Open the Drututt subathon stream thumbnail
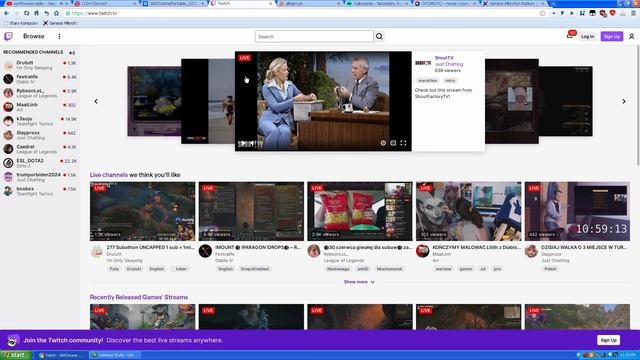This screenshot has width=640, height=360. coord(142,211)
